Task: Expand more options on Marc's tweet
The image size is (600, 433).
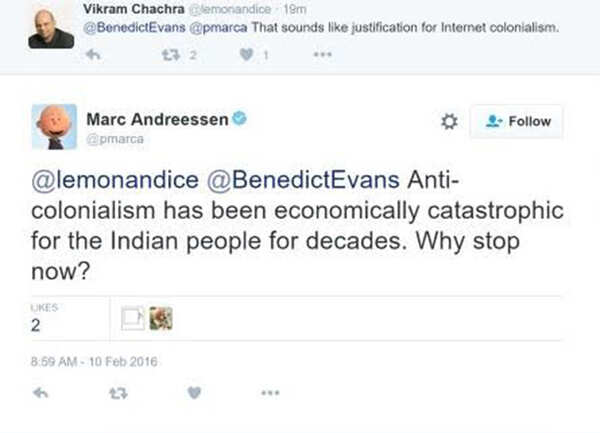Action: click(x=270, y=394)
